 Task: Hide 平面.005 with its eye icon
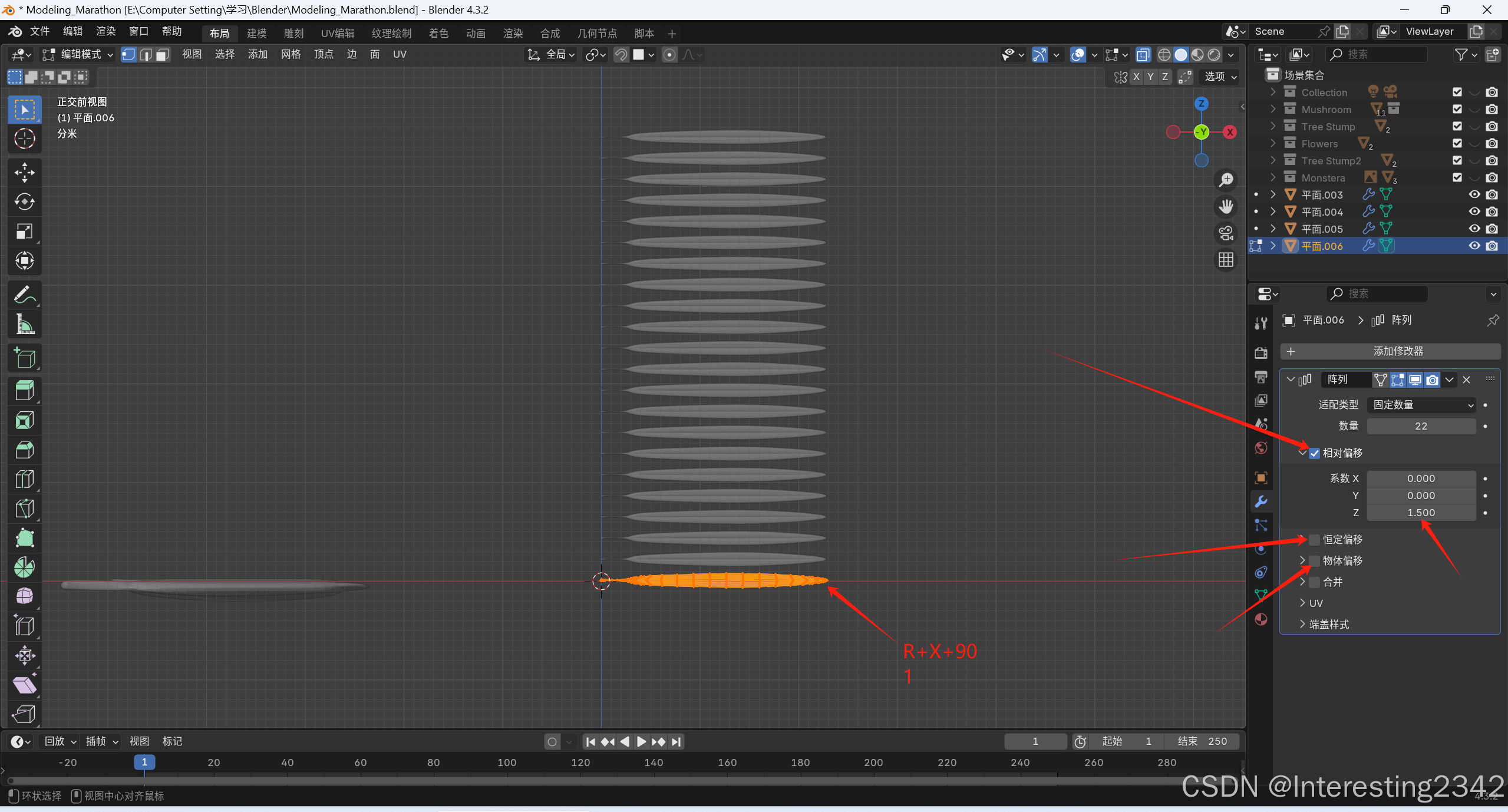click(1474, 229)
